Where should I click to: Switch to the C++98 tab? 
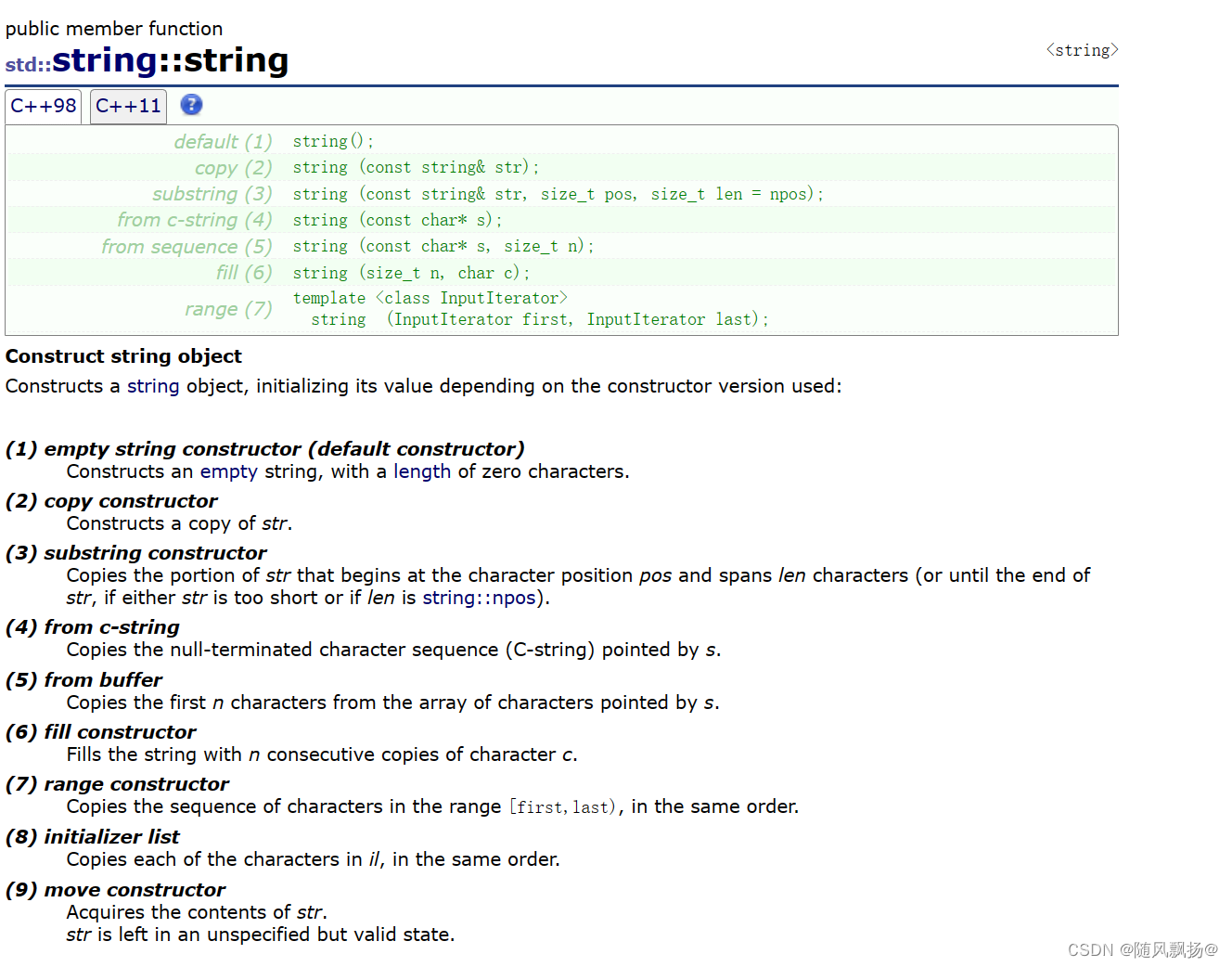44,106
